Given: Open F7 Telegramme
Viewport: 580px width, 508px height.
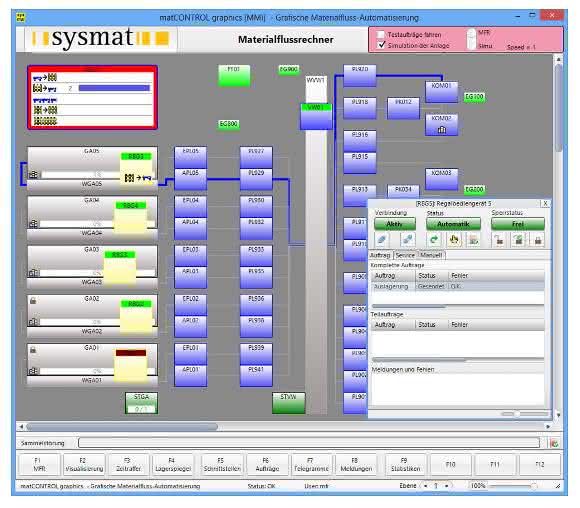Looking at the screenshot, I should coord(311,464).
